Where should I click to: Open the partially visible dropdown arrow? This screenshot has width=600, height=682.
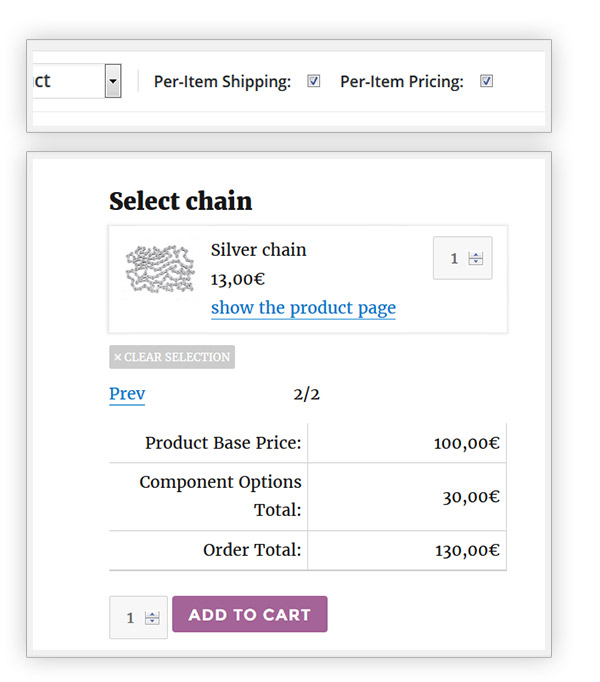pos(113,81)
